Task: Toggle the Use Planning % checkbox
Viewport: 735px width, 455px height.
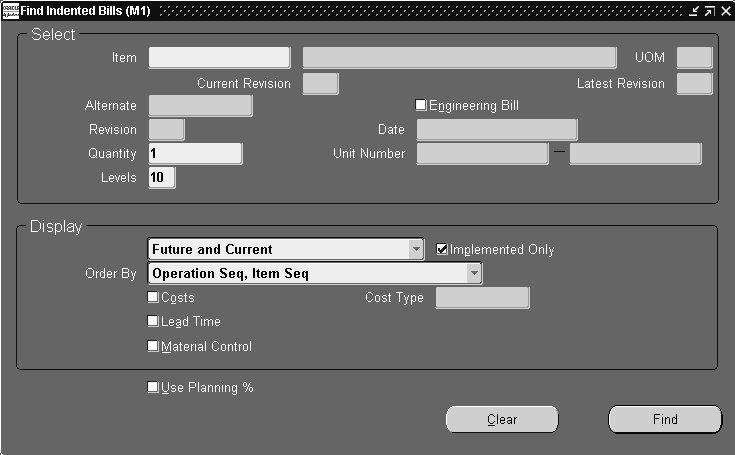Action: [153, 387]
